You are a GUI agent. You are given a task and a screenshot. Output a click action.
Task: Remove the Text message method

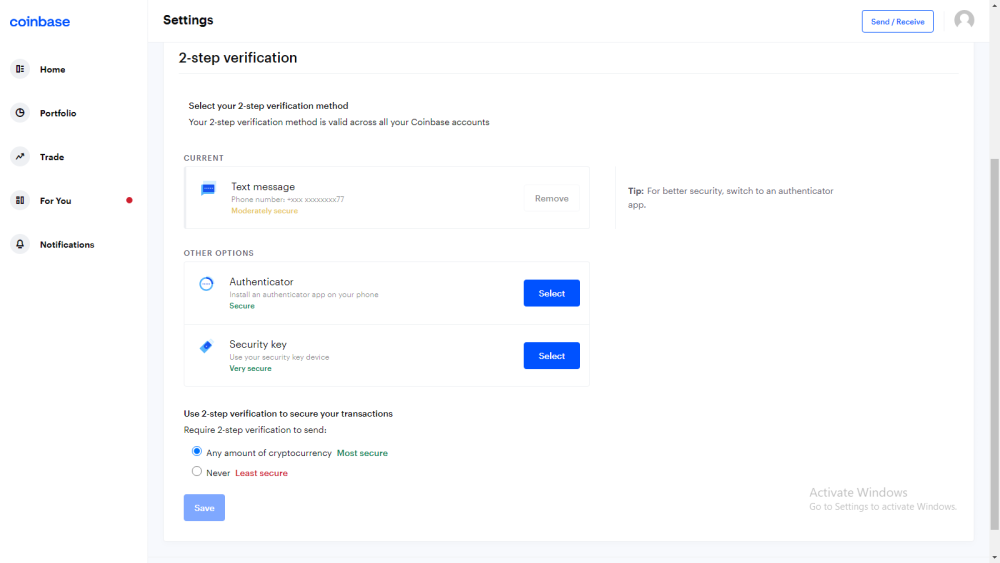click(551, 199)
